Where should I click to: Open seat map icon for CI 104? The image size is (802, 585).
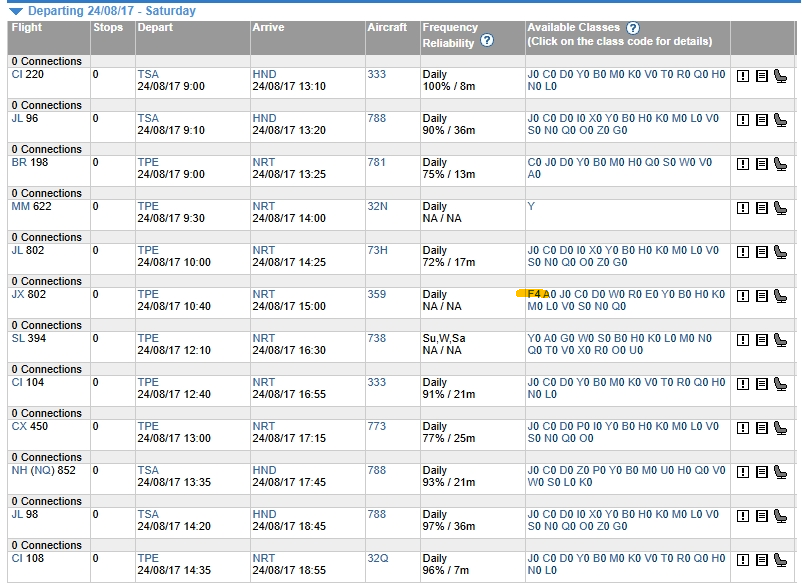click(x=781, y=384)
